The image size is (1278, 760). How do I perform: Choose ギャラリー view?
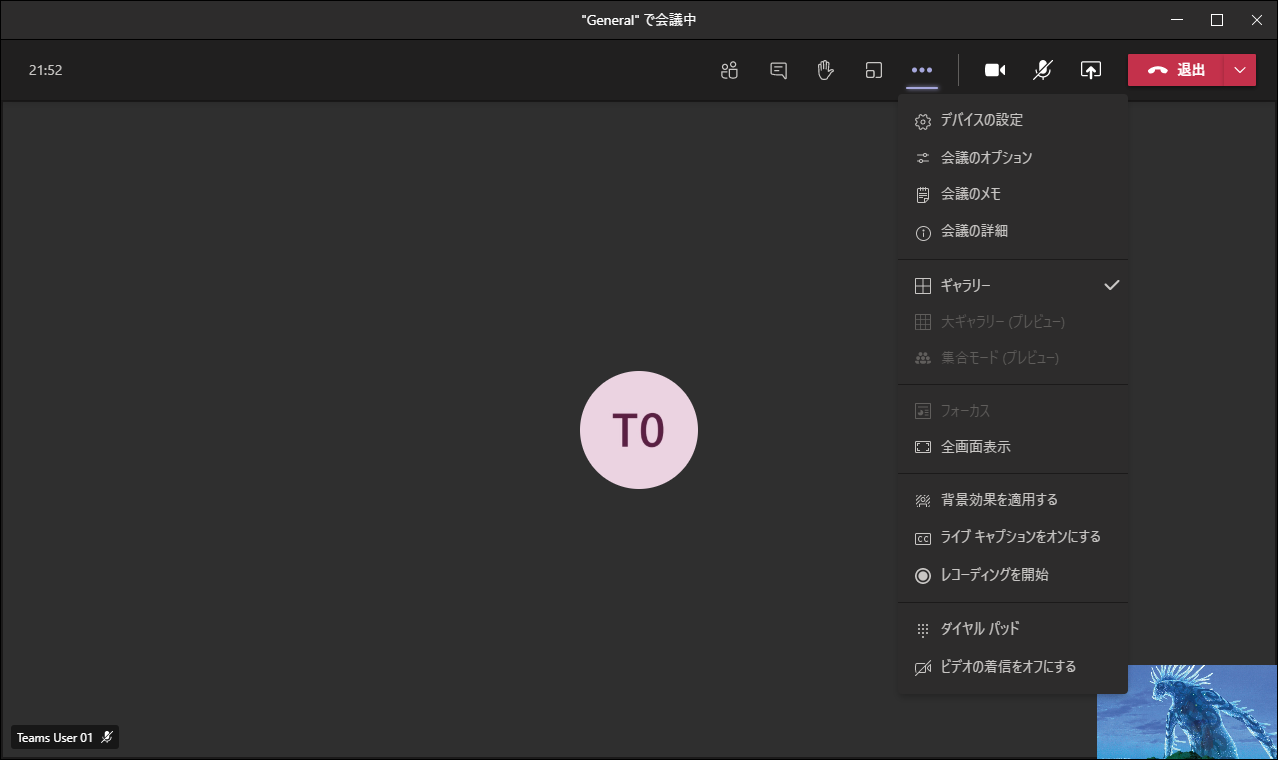click(1013, 286)
